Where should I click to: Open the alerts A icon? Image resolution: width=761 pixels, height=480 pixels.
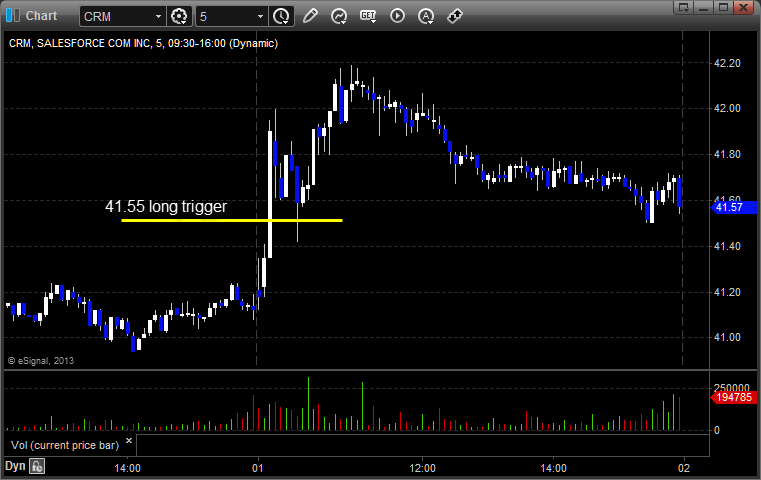click(426, 17)
